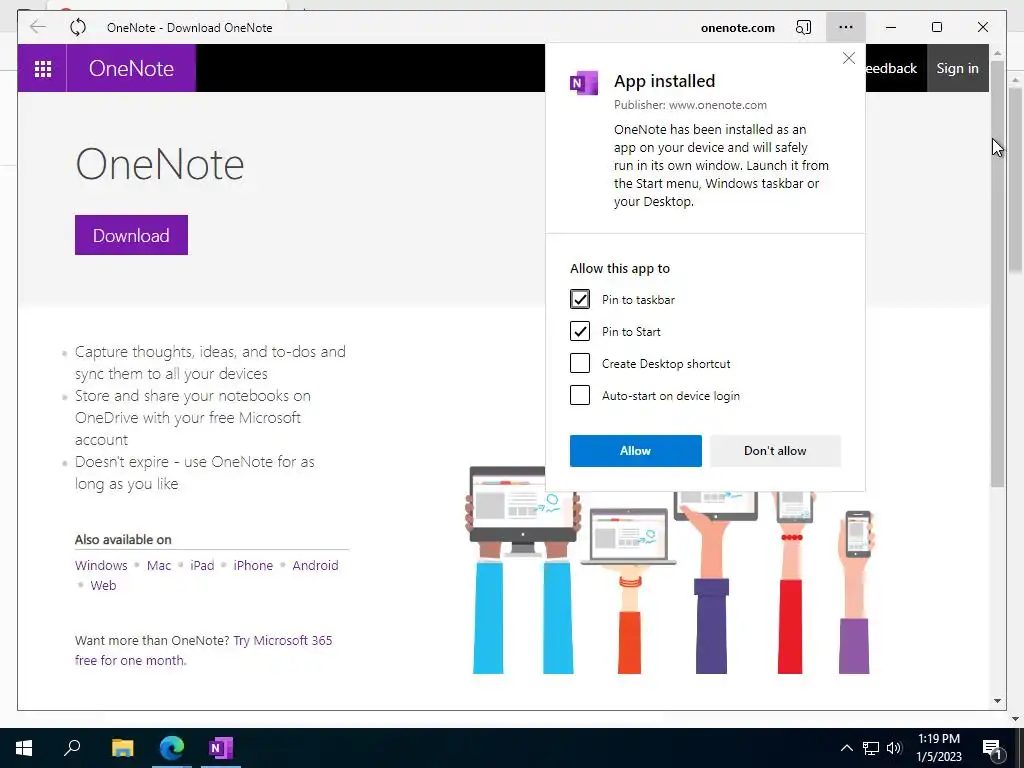The width and height of the screenshot is (1024, 768).
Task: Open File Explorer from taskbar
Action: point(123,748)
